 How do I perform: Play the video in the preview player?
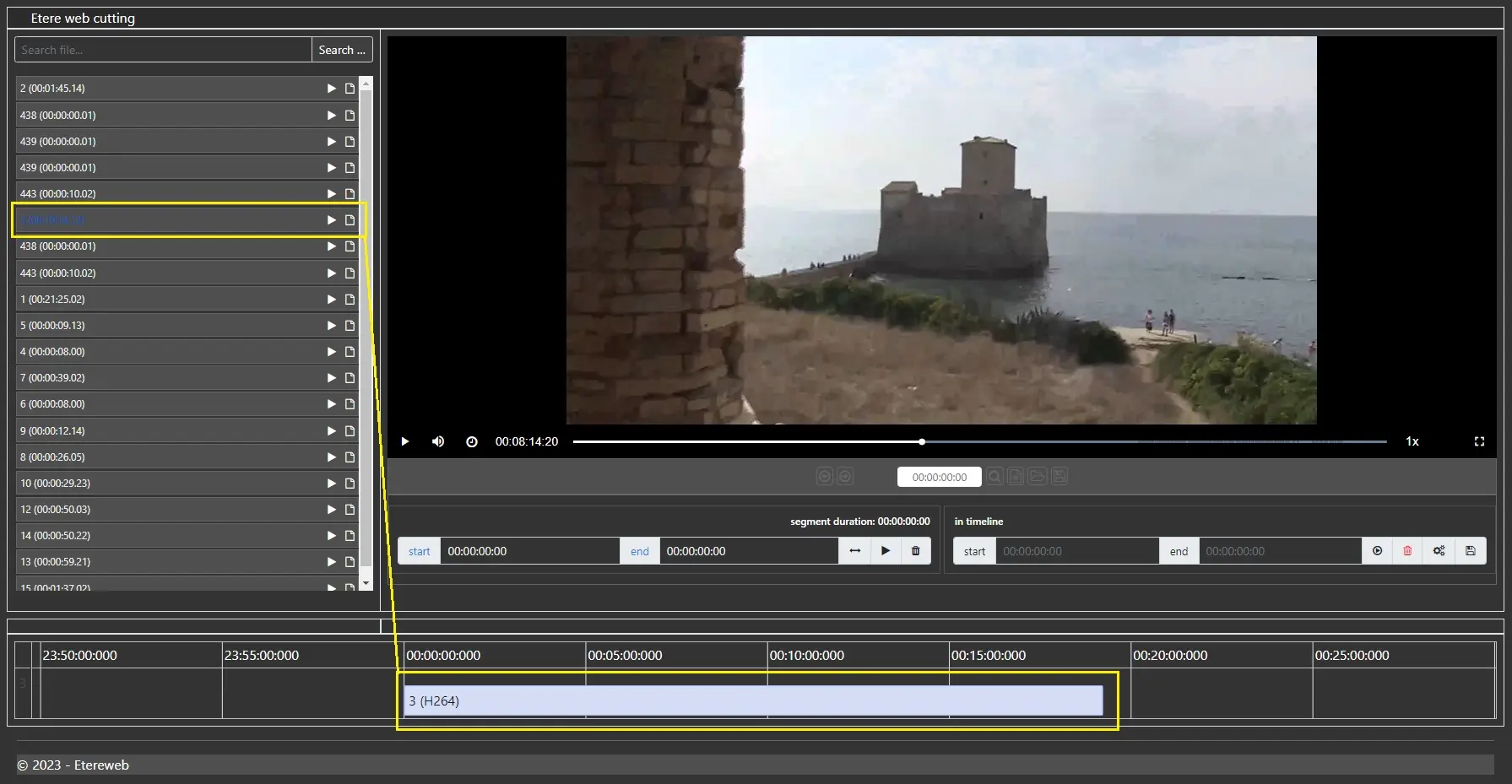click(x=405, y=441)
